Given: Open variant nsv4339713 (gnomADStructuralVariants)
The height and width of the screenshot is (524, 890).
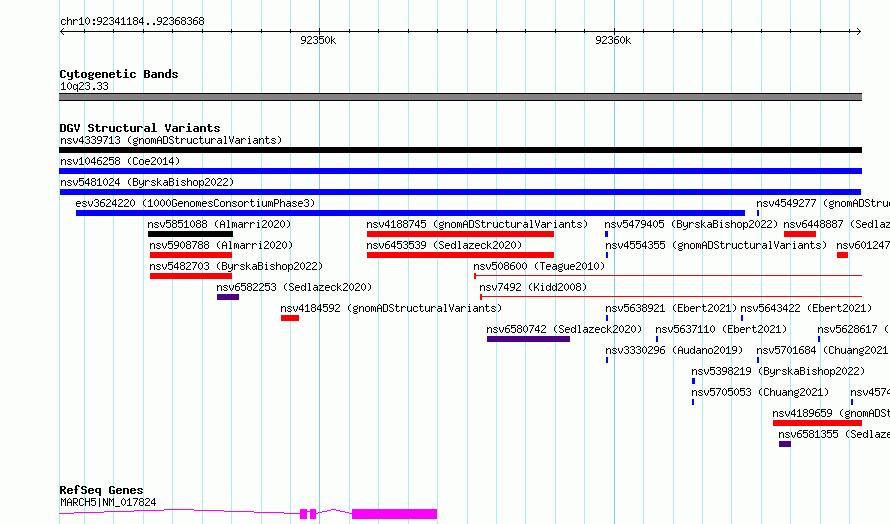Looking at the screenshot, I should click(171, 140).
